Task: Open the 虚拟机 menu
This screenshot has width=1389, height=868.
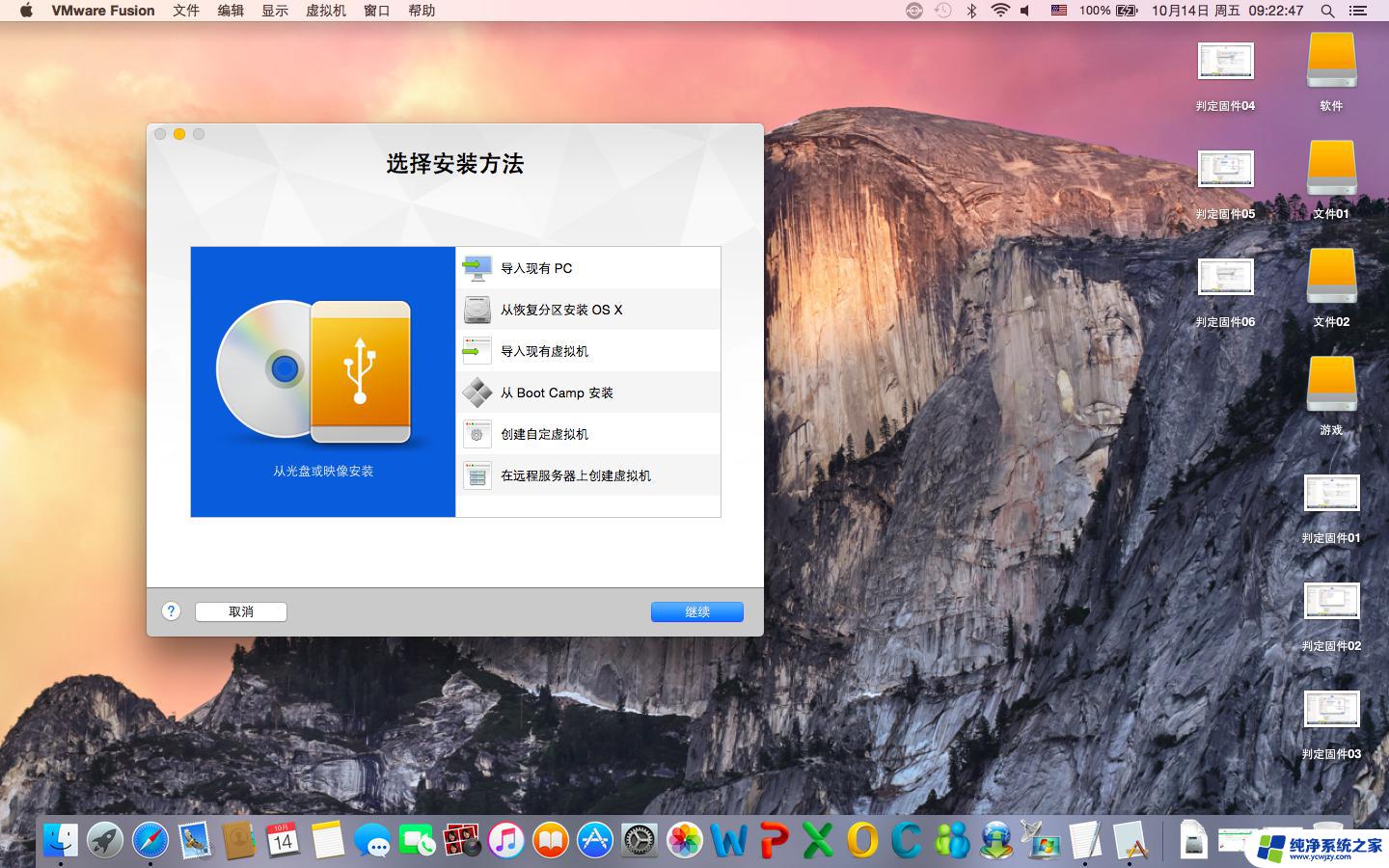Action: point(326,11)
